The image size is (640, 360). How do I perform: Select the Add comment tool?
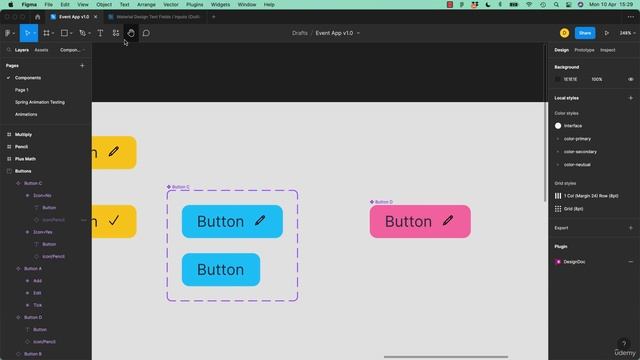pos(146,33)
